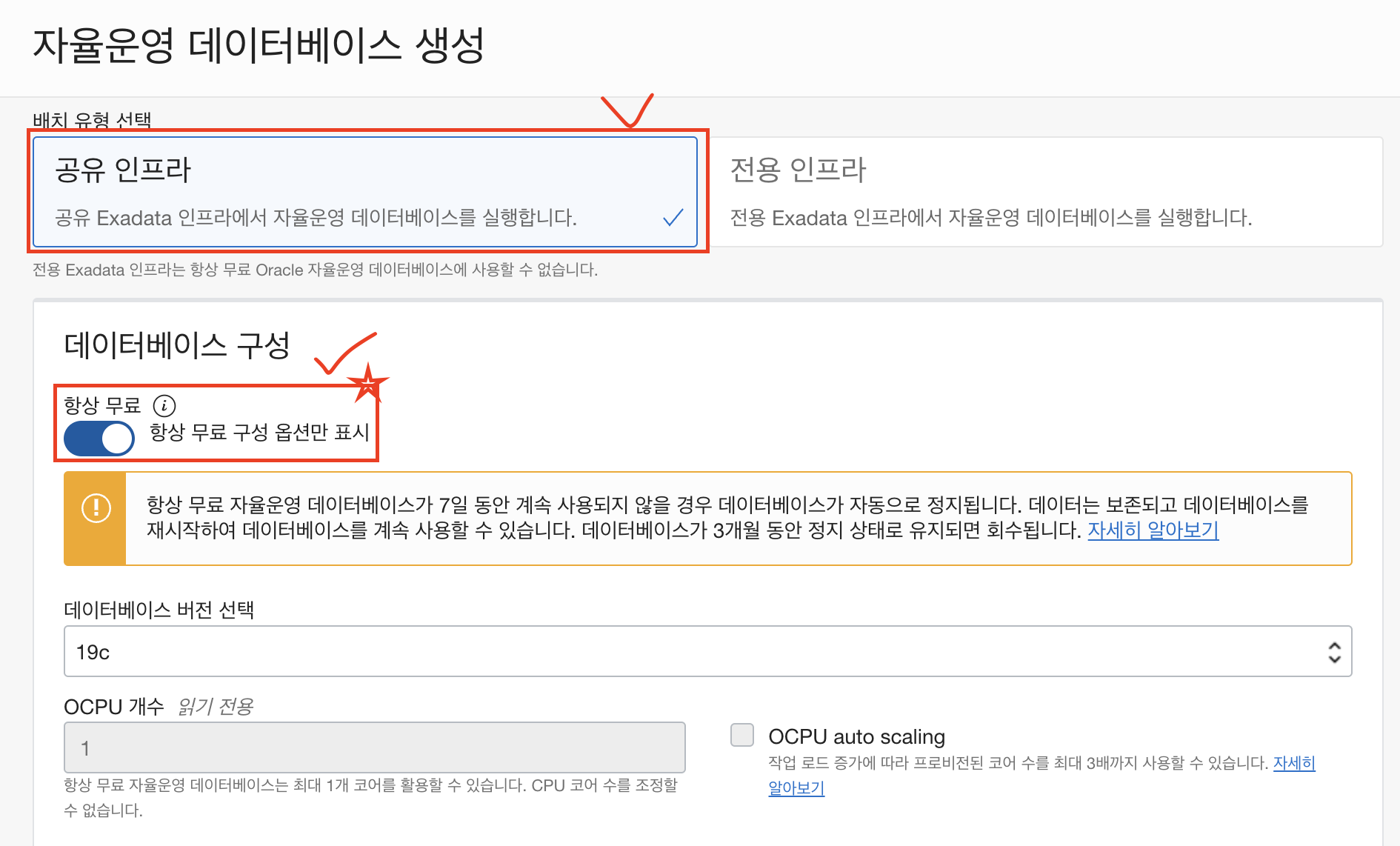Image resolution: width=1400 pixels, height=846 pixels.
Task: Click the red star annotation mark
Action: click(367, 383)
